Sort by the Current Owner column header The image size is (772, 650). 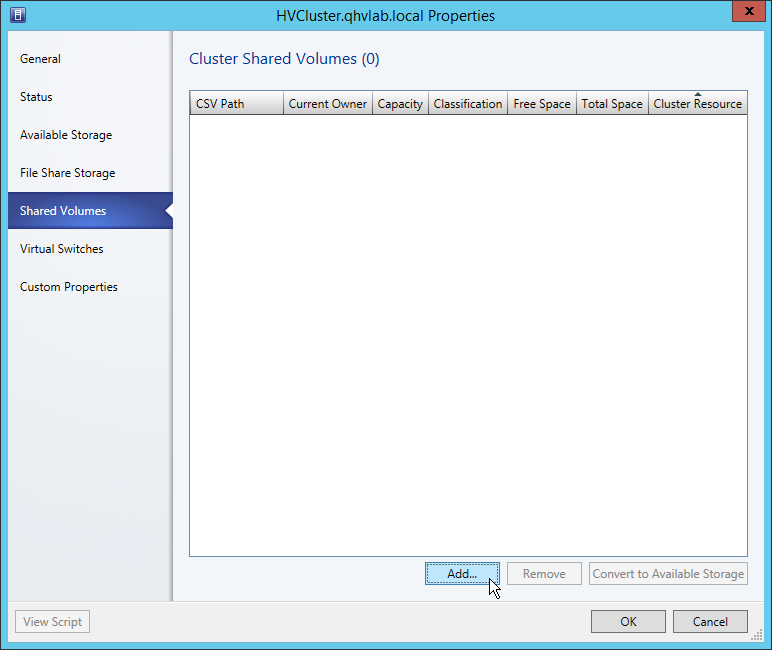[x=328, y=104]
